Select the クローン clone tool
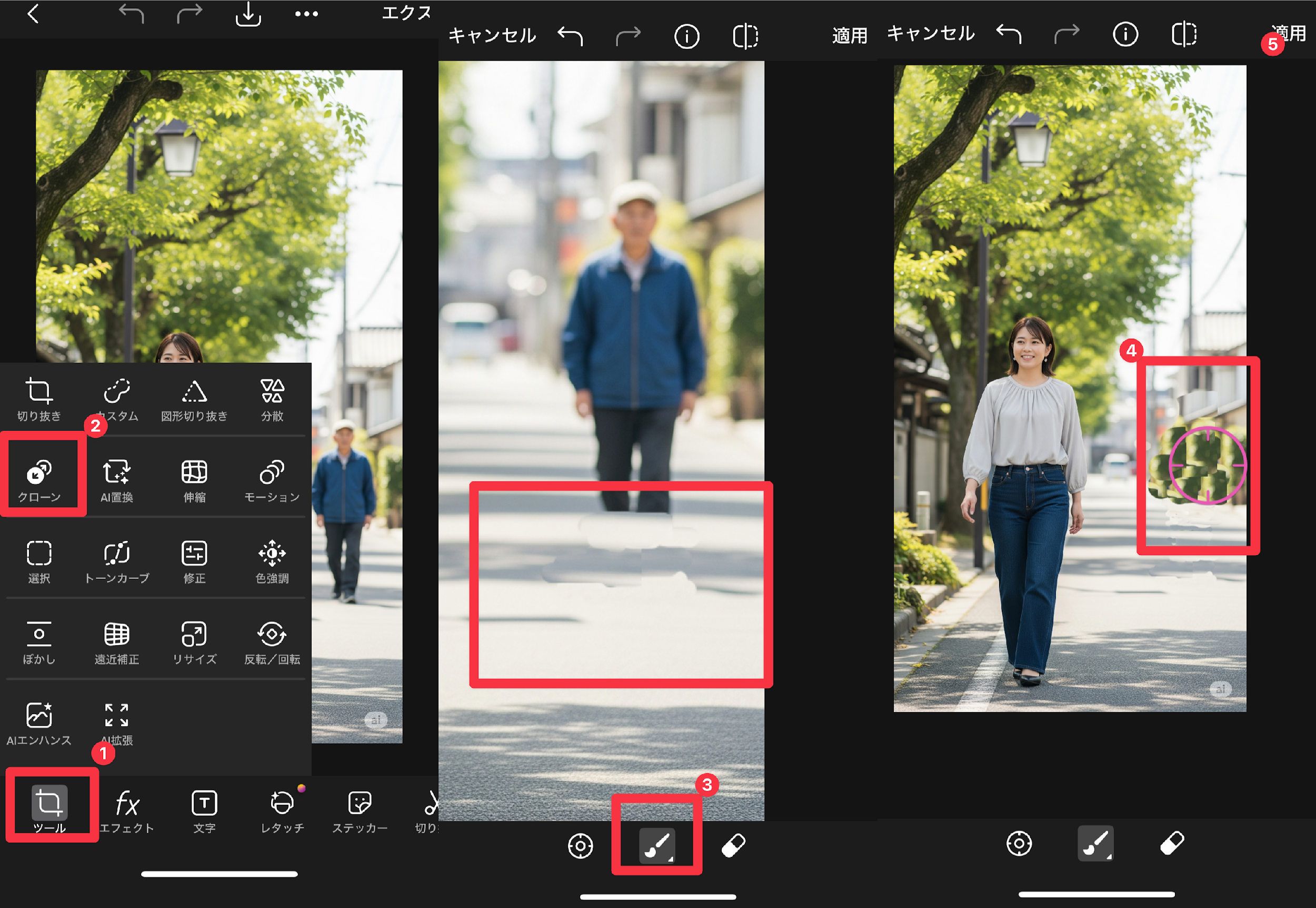1316x908 pixels. click(38, 481)
